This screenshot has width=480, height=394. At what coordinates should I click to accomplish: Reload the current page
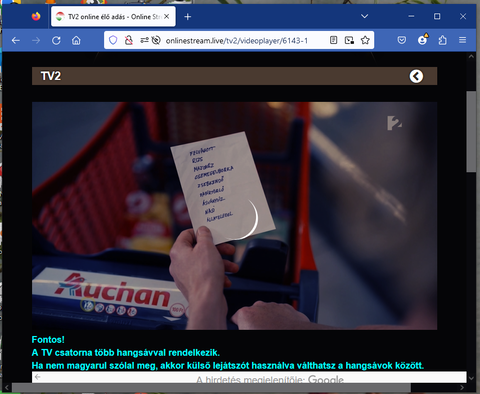(x=56, y=40)
